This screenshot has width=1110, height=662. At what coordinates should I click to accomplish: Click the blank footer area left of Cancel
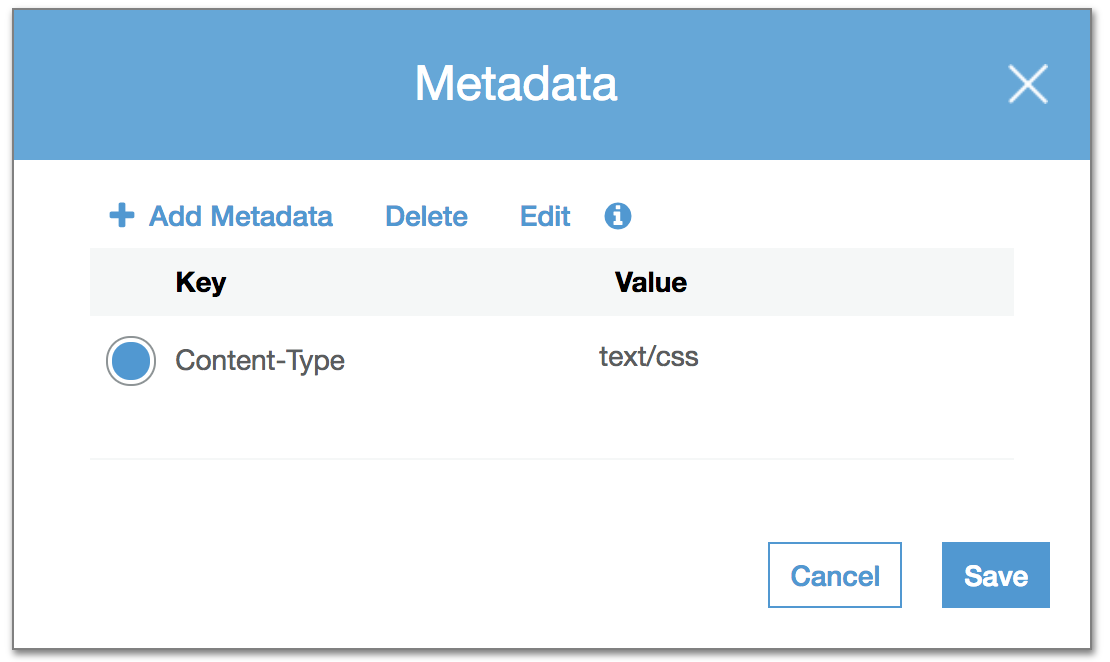click(400, 575)
